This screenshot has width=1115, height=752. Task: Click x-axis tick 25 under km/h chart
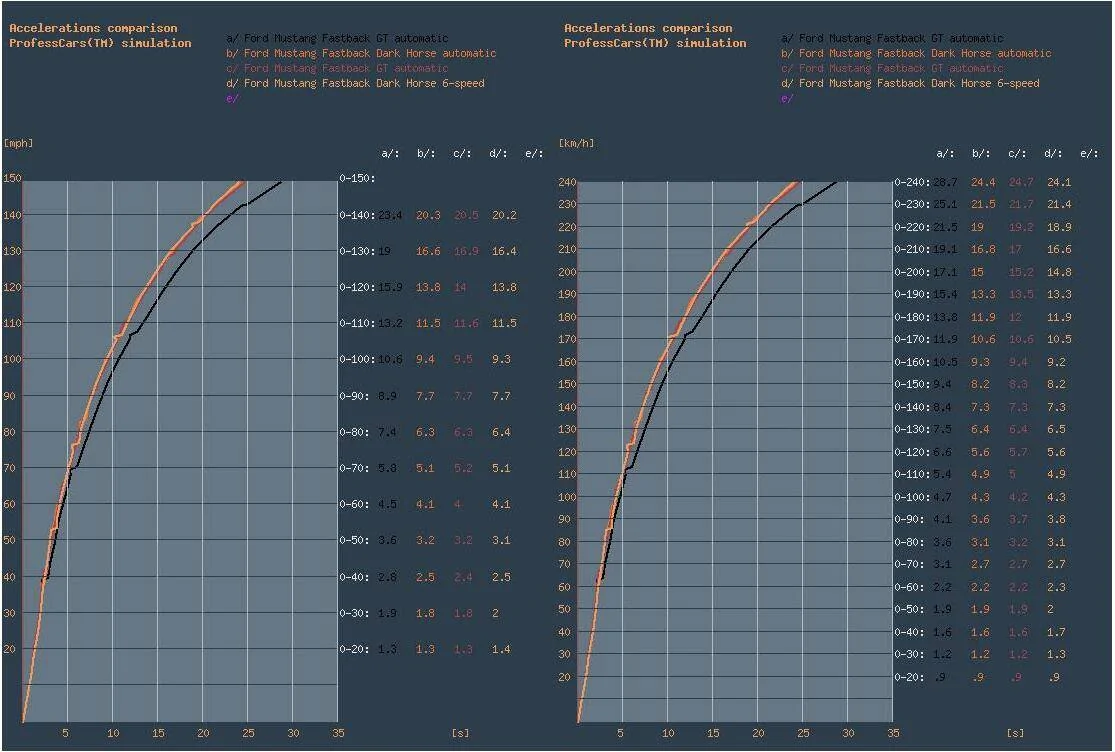click(x=803, y=732)
